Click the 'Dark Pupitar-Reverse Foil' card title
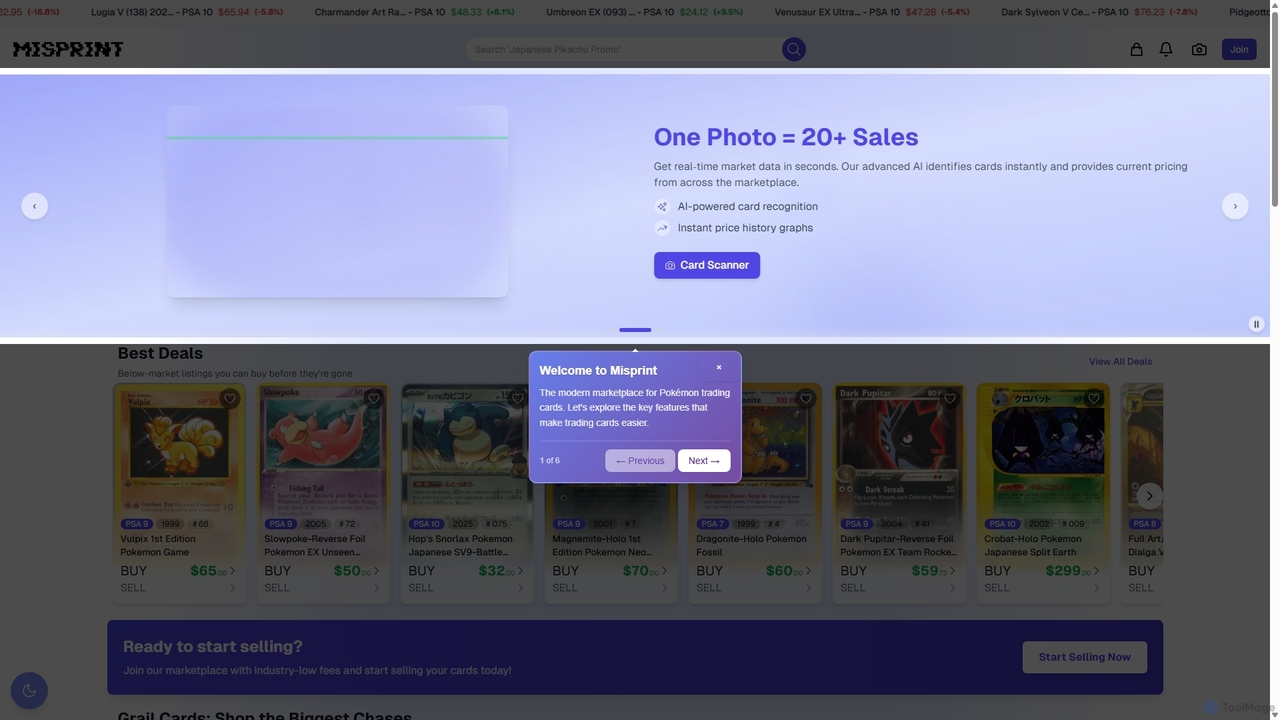1280x720 pixels. pyautogui.click(x=898, y=545)
